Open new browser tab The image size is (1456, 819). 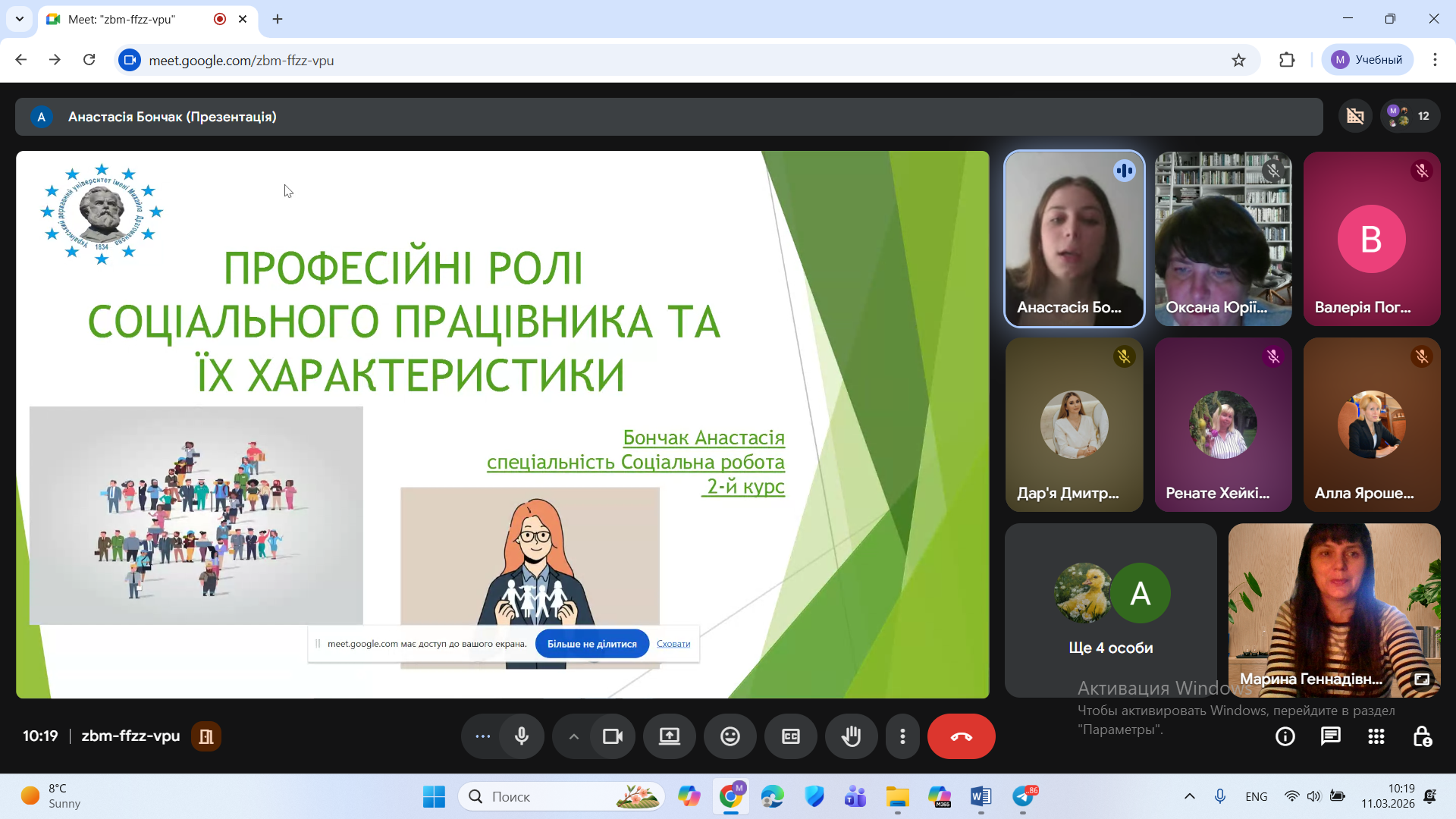(x=278, y=19)
